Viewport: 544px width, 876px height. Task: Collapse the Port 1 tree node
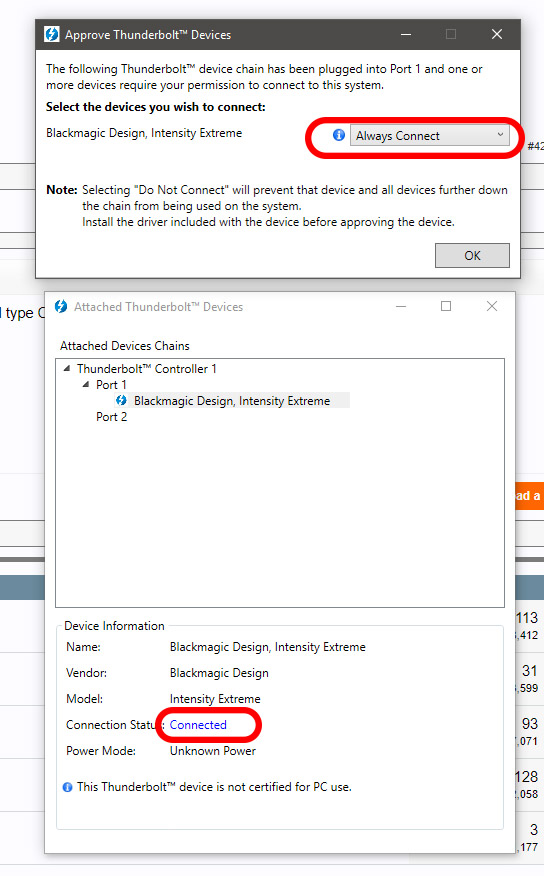point(86,384)
